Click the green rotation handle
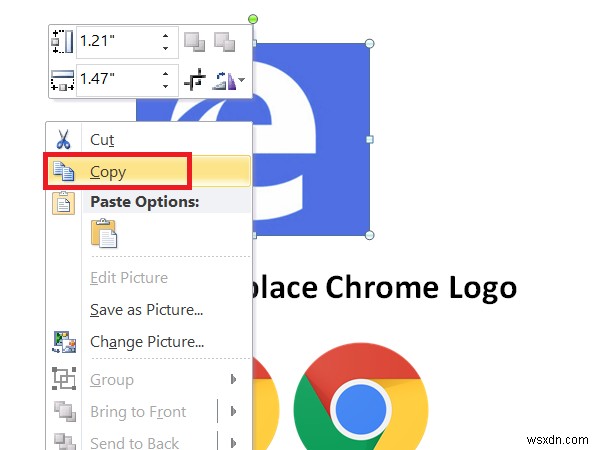 [253, 19]
